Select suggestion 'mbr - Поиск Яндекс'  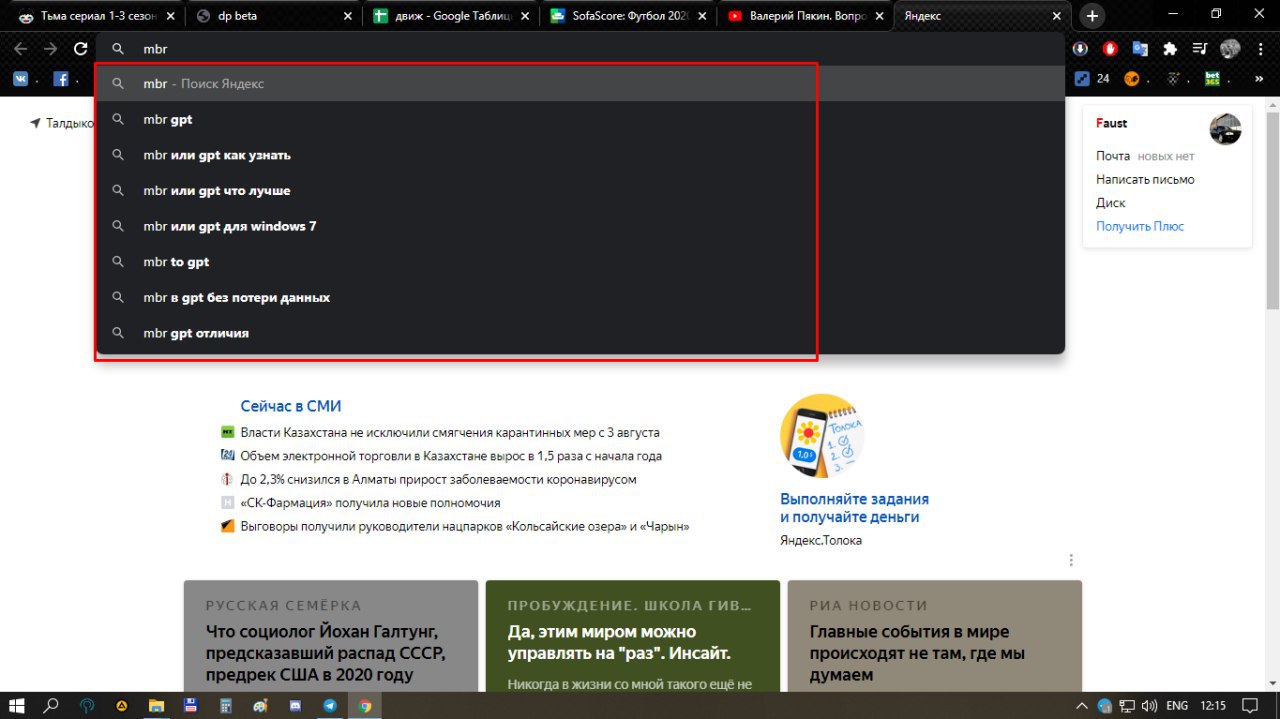coord(580,84)
